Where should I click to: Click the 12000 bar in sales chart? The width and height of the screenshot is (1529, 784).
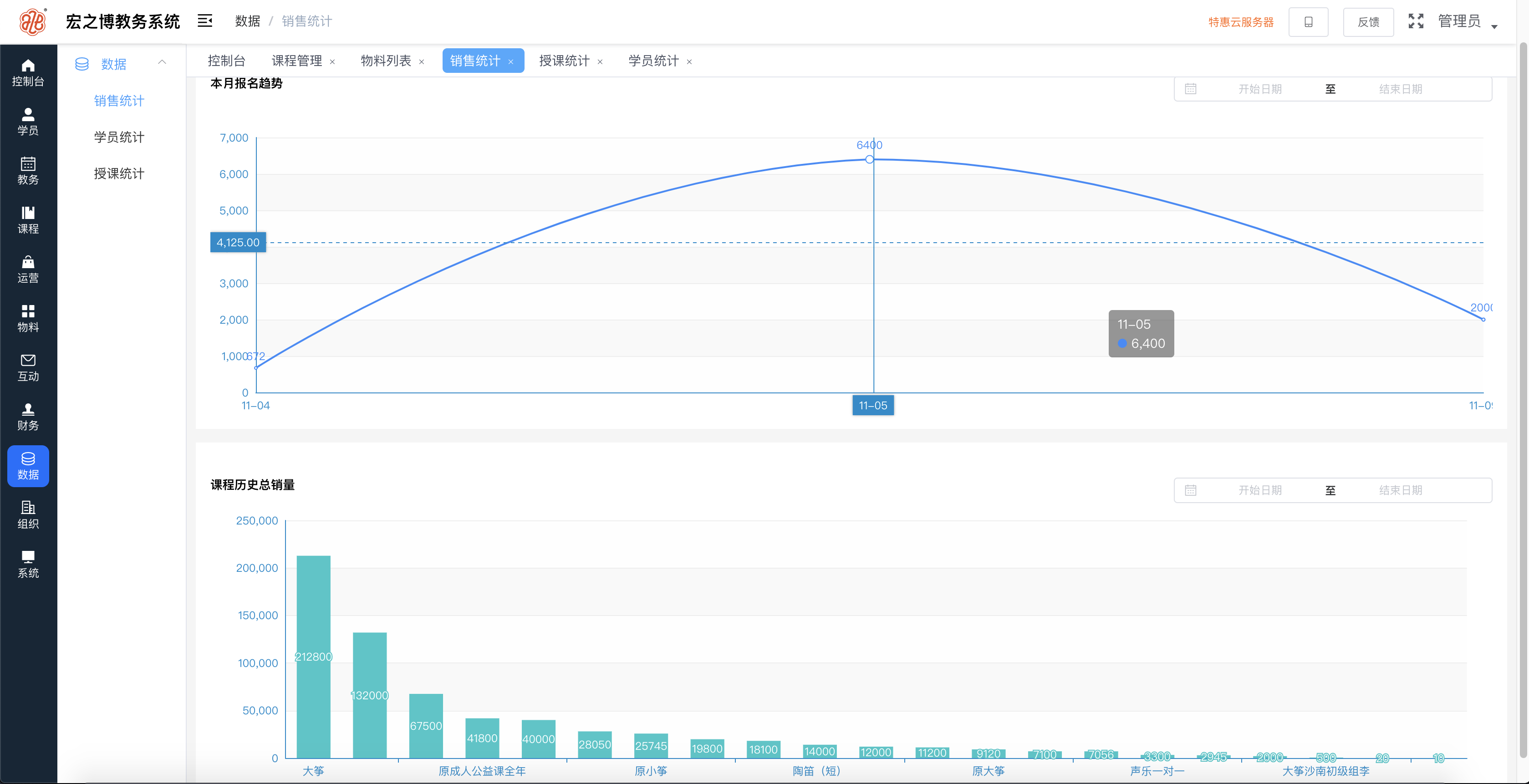[876, 753]
